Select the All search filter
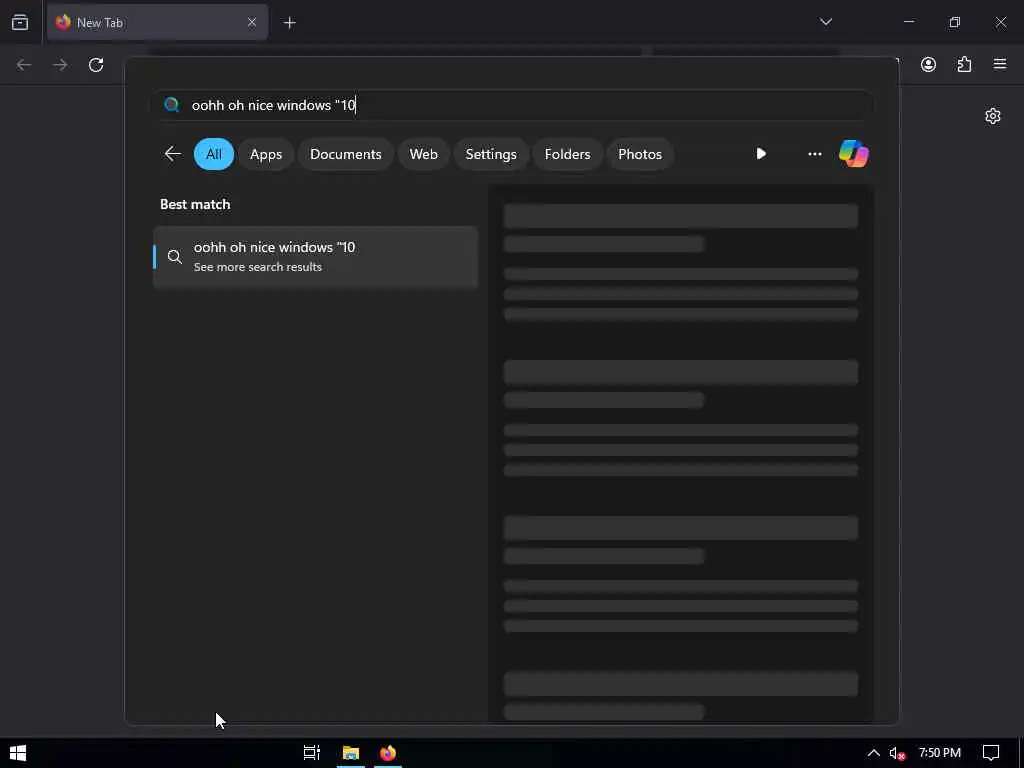Image resolution: width=1024 pixels, height=768 pixels. click(214, 154)
